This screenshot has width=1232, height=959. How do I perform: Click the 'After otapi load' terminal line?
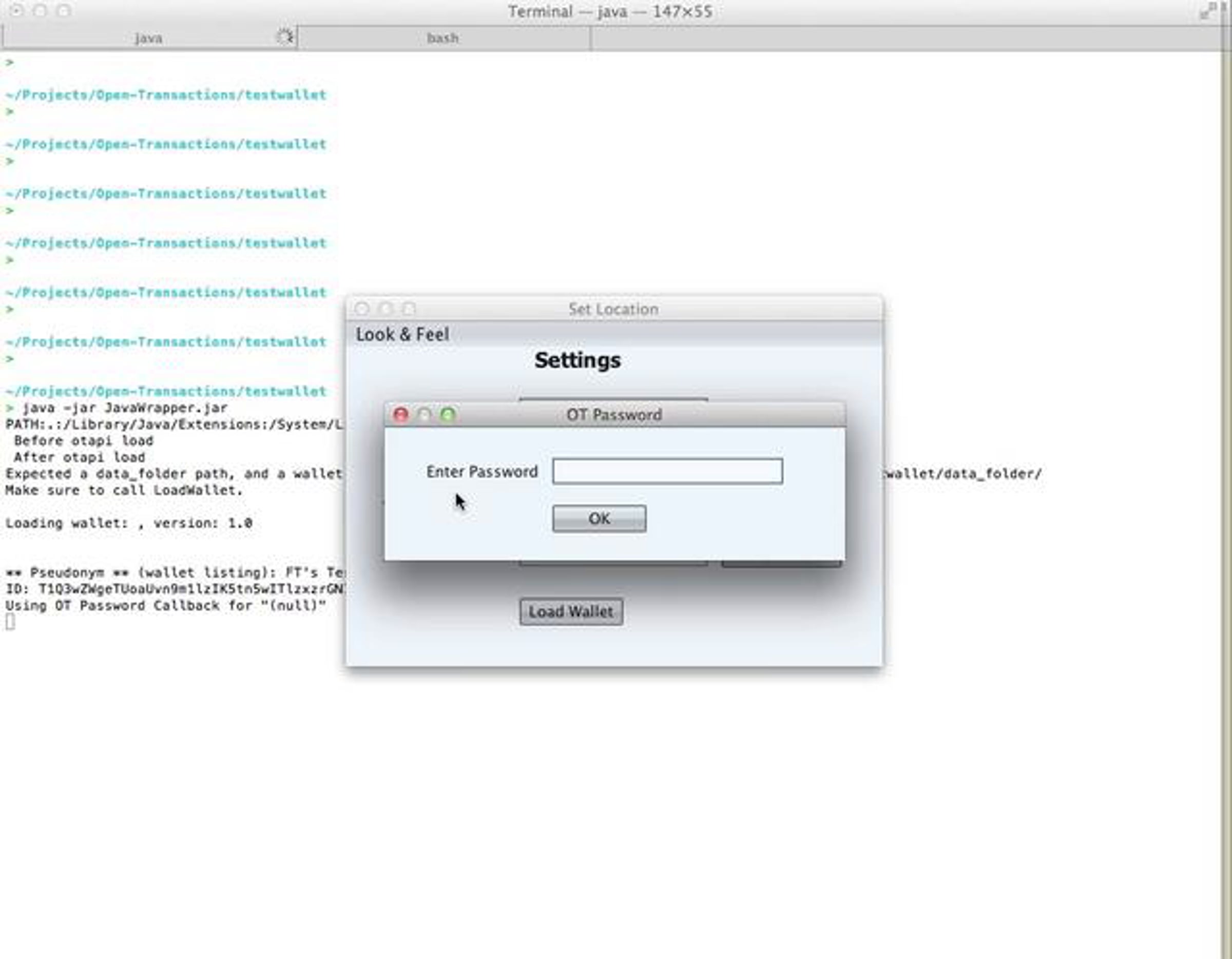(80, 457)
